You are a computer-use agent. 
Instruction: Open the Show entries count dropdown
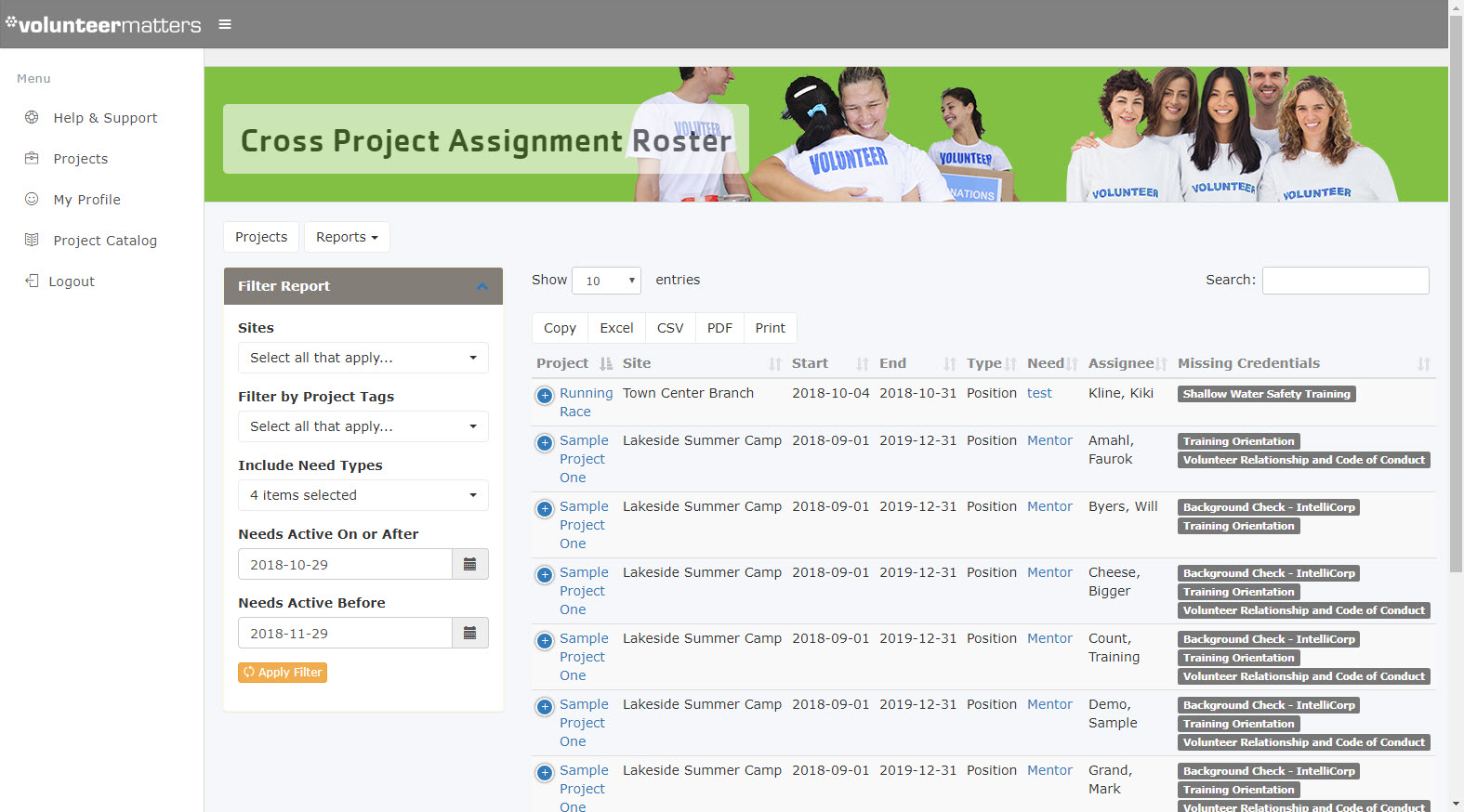(607, 281)
